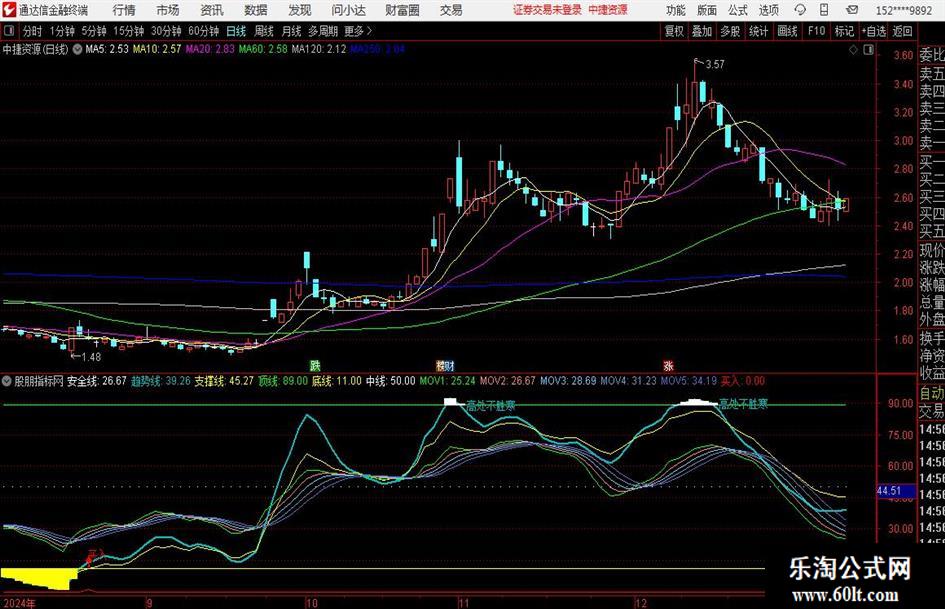Open the 交易 menu
Image resolution: width=945 pixels, height=609 pixels.
451,10
